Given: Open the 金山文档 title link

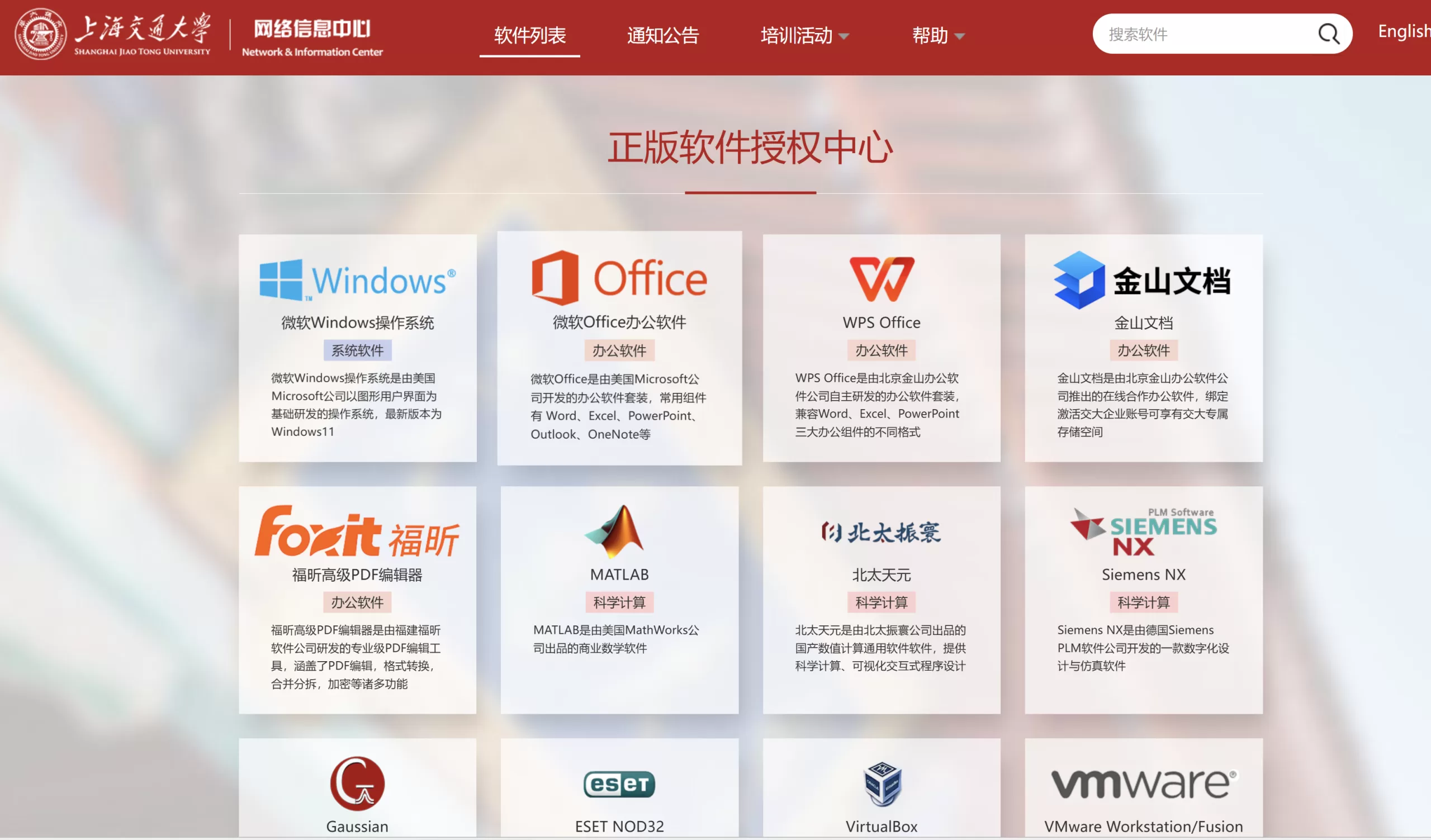Looking at the screenshot, I should [x=1143, y=322].
